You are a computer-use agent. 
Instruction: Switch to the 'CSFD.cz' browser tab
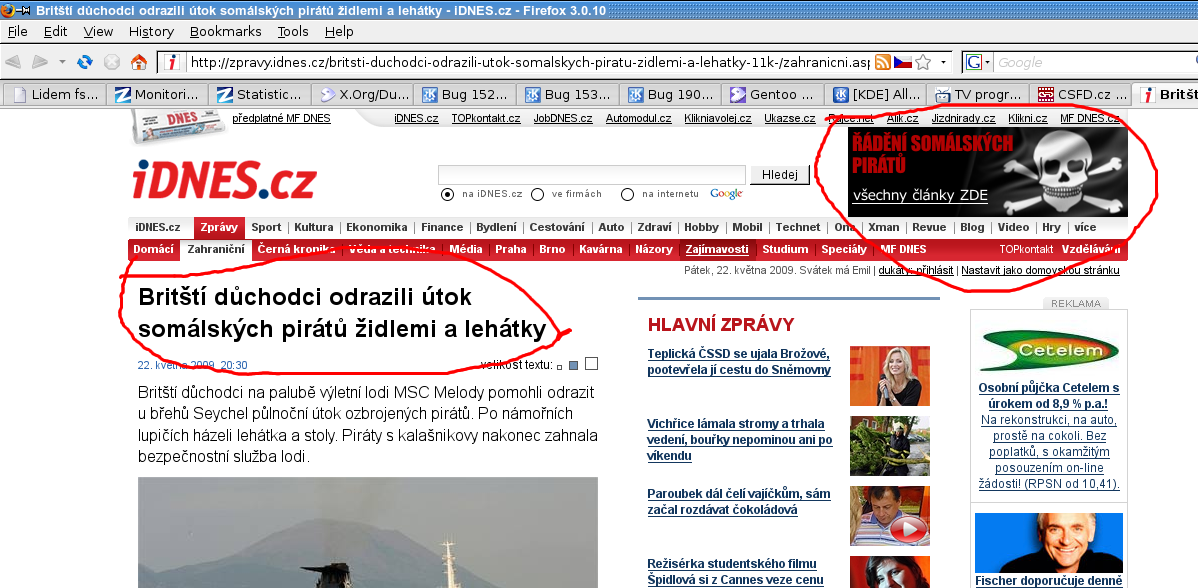[1080, 95]
